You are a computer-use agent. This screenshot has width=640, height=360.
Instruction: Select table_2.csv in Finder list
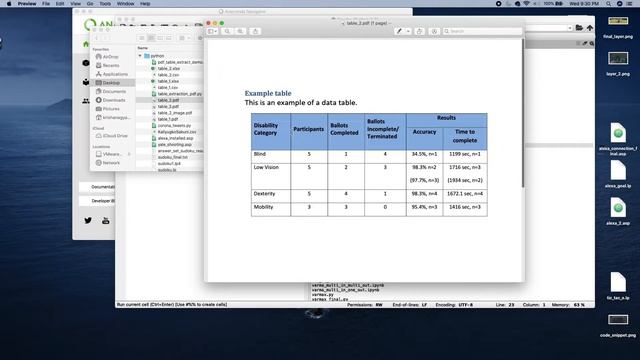(169, 75)
